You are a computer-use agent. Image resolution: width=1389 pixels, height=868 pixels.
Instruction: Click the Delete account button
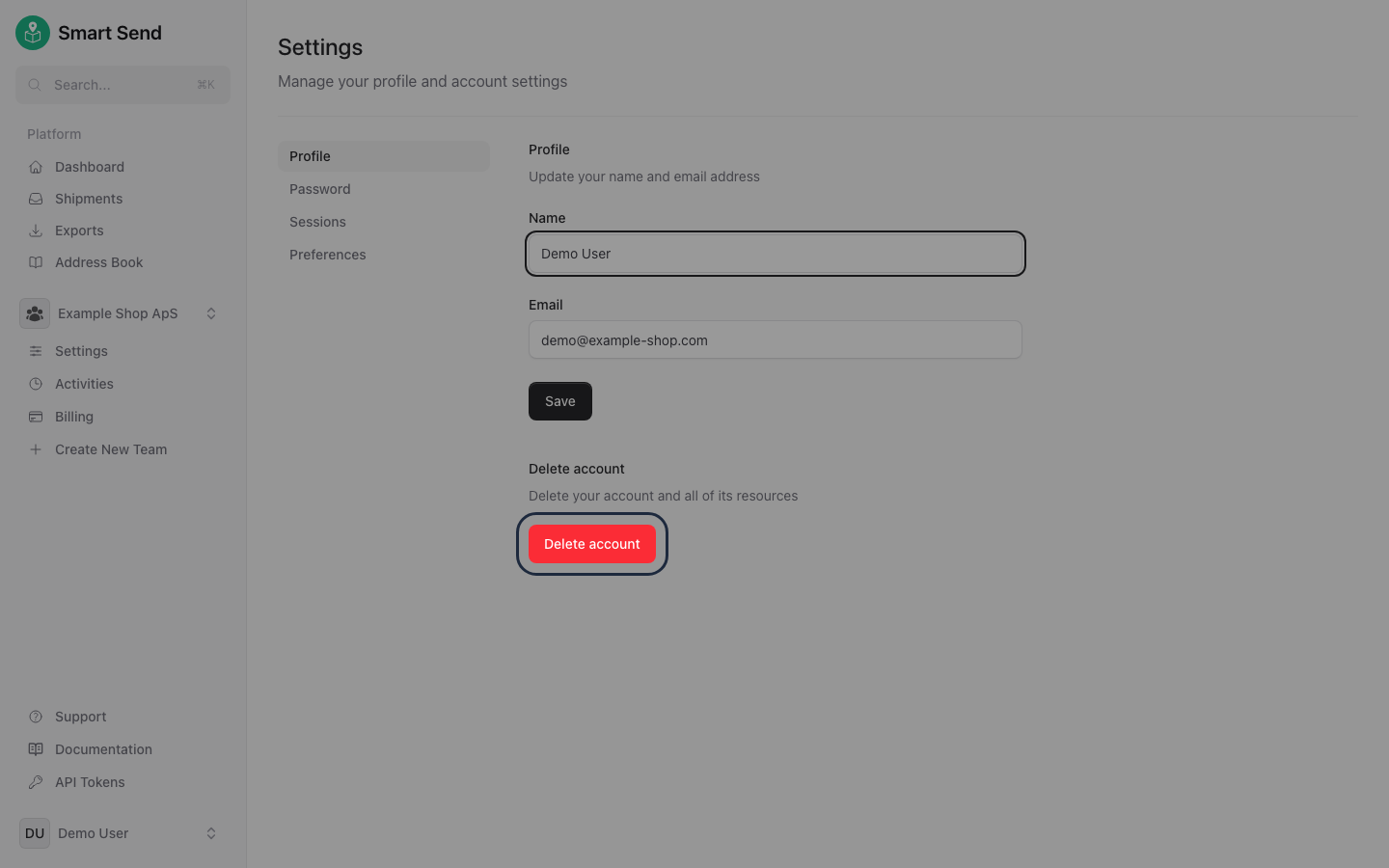pos(591,544)
